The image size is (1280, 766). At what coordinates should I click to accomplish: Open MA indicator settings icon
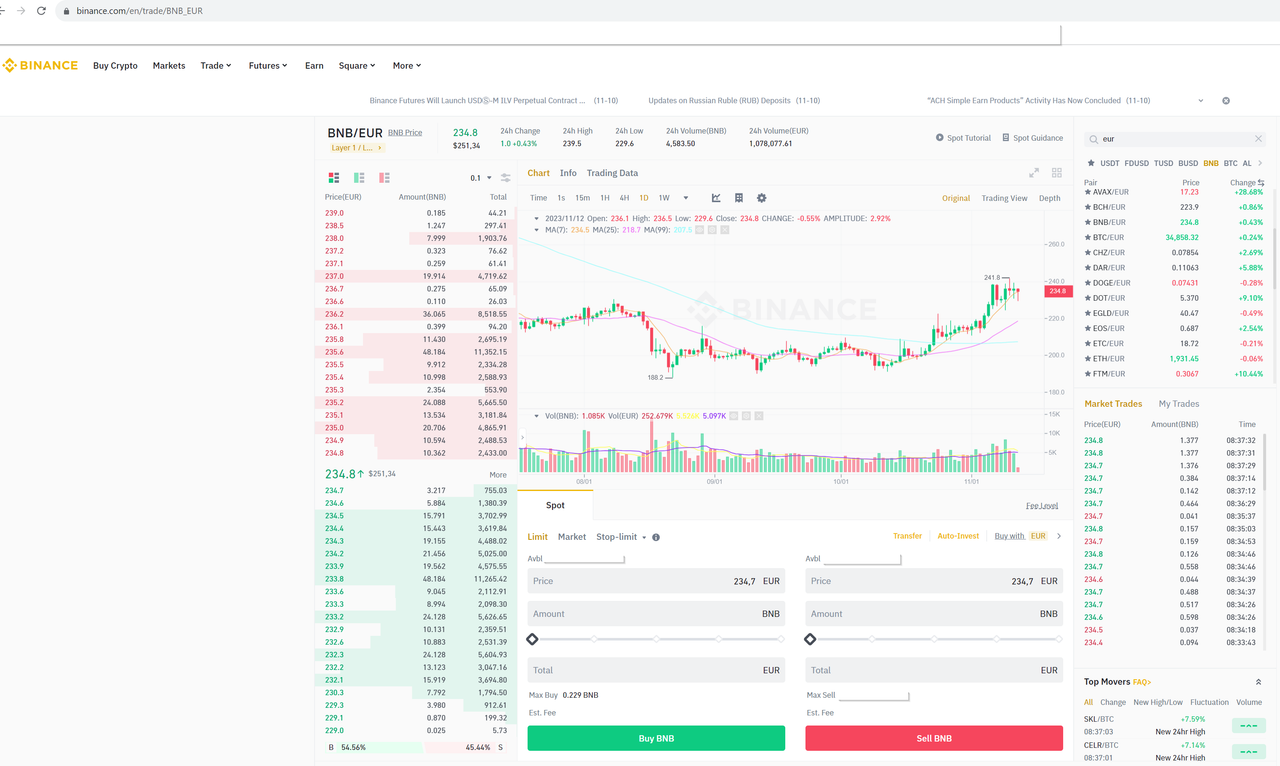tap(712, 230)
